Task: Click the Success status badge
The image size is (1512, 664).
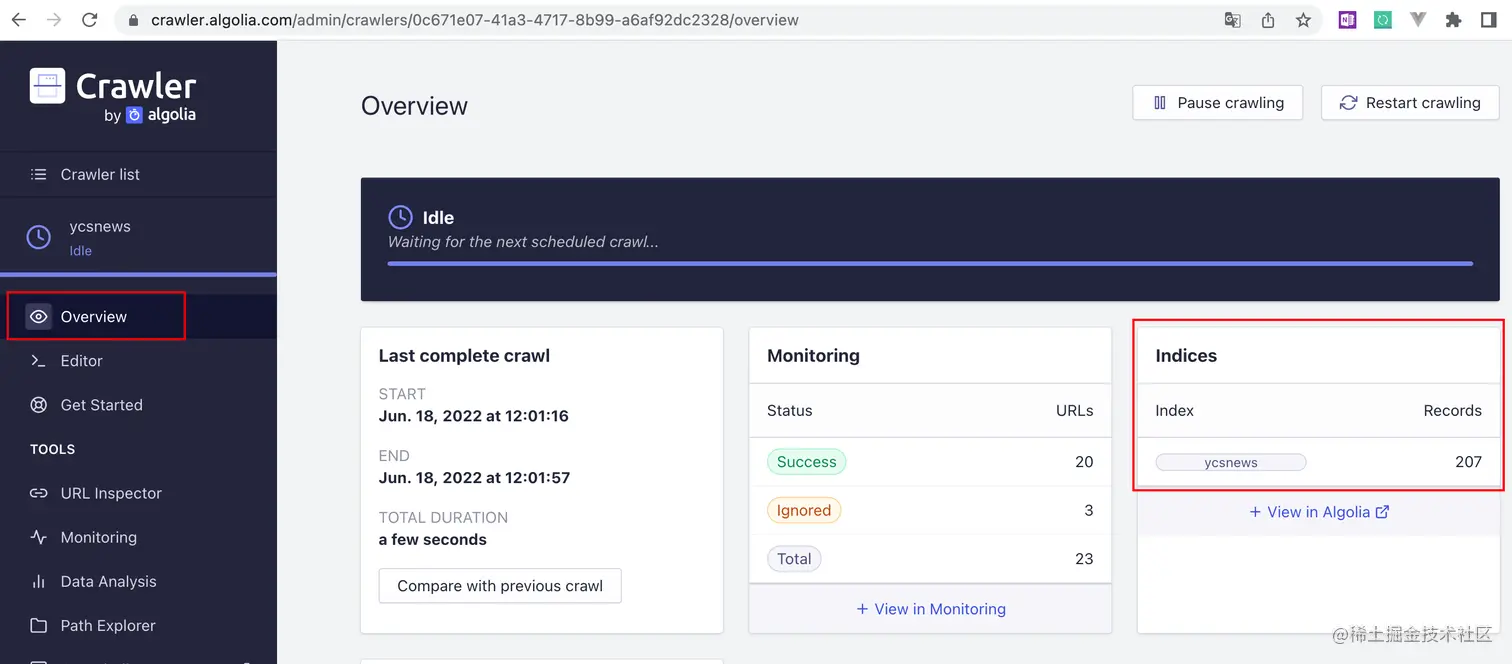Action: point(807,462)
